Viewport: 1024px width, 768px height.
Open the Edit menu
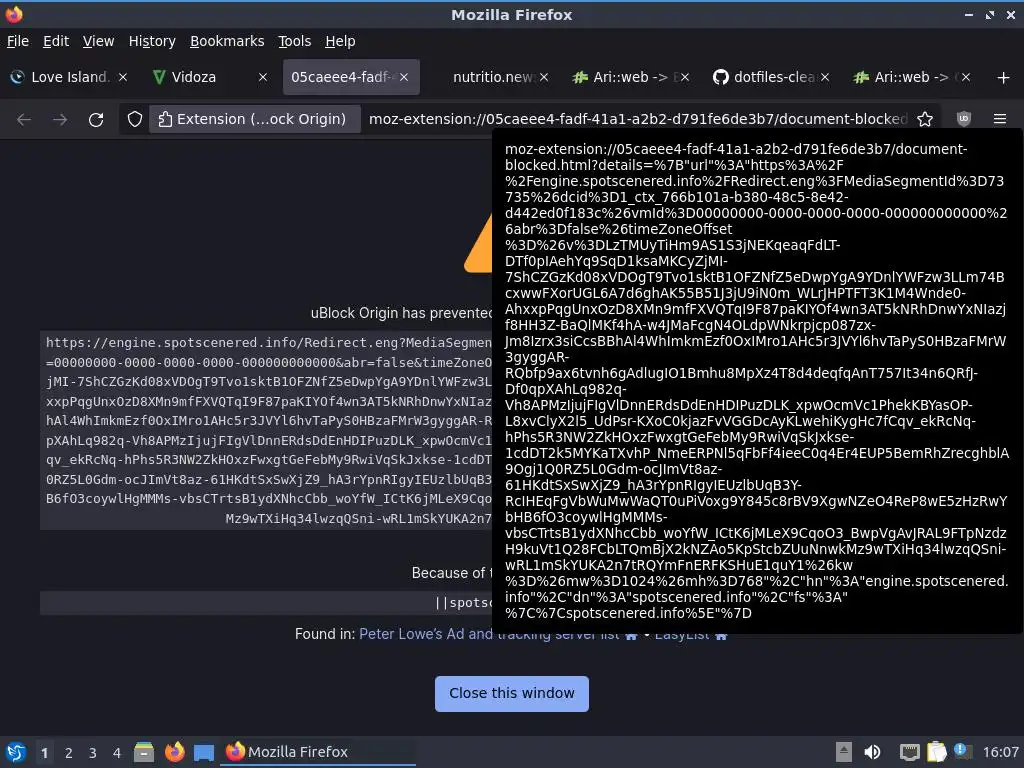tap(56, 41)
